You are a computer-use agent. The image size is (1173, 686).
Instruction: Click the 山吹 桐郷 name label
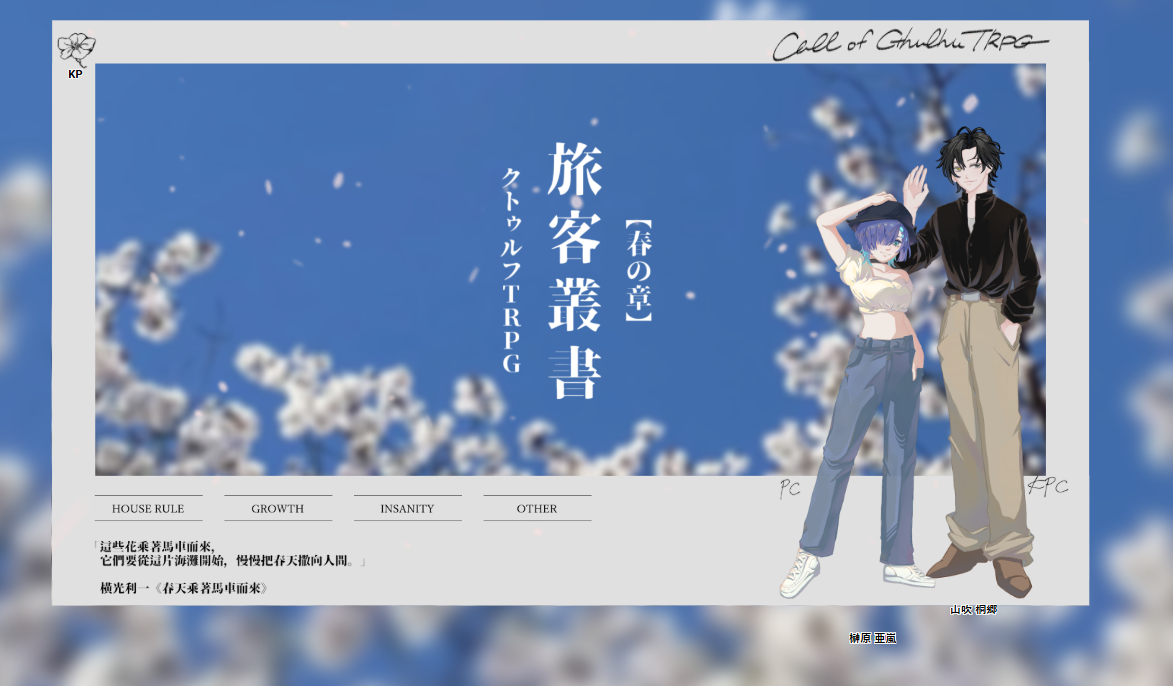(x=973, y=609)
